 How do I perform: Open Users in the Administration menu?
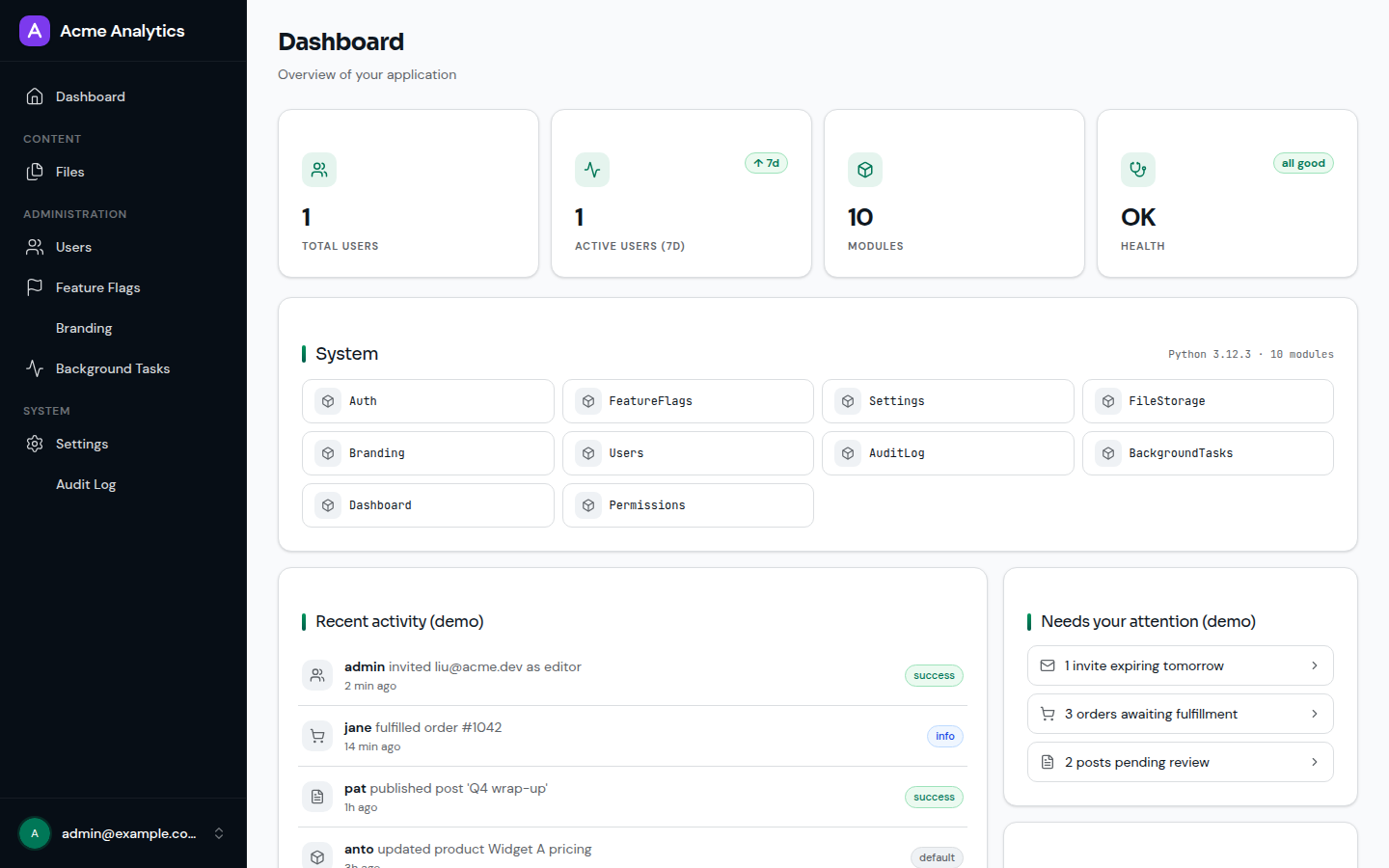click(123, 247)
